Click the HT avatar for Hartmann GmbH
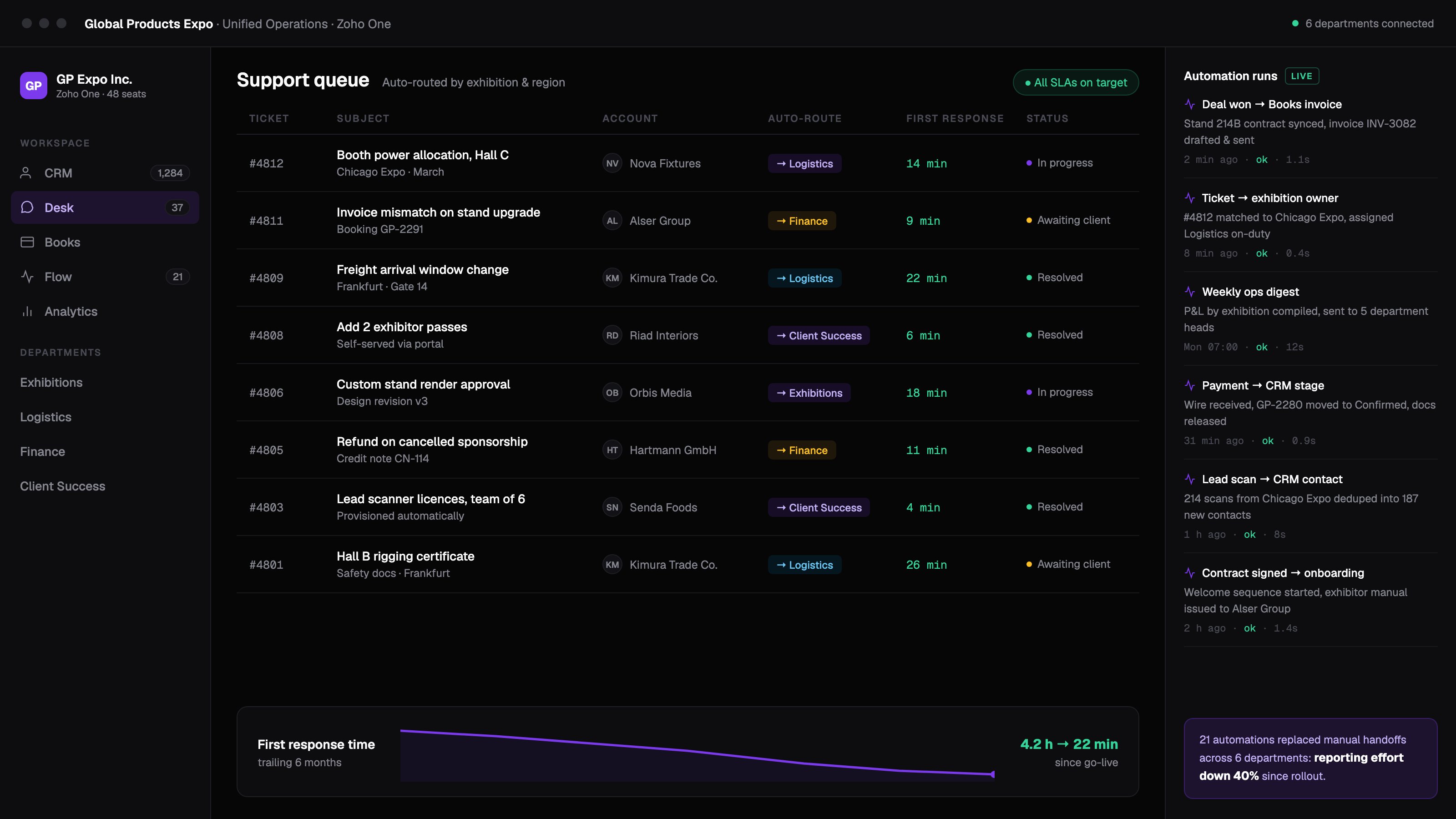 612,450
